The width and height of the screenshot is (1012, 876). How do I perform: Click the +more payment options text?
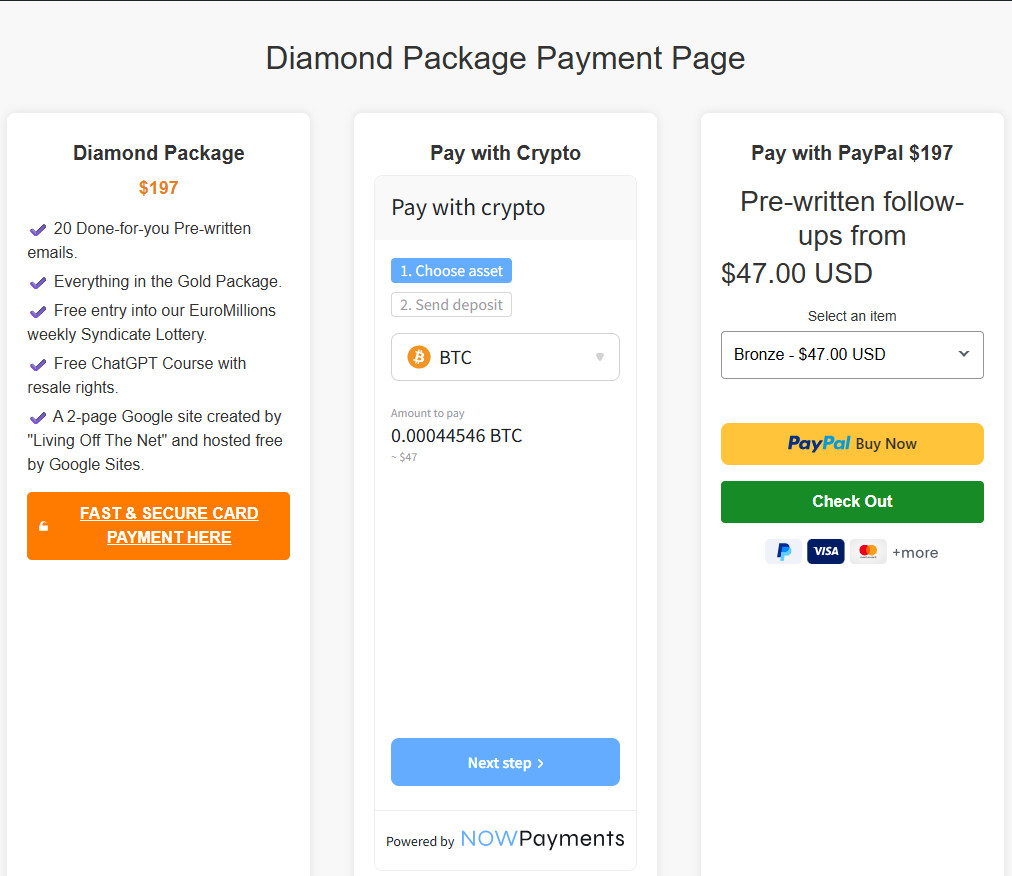click(915, 553)
